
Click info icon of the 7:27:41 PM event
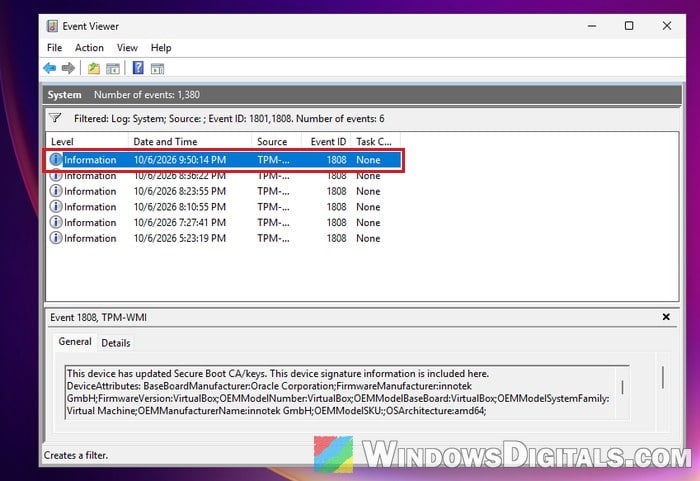click(x=55, y=222)
